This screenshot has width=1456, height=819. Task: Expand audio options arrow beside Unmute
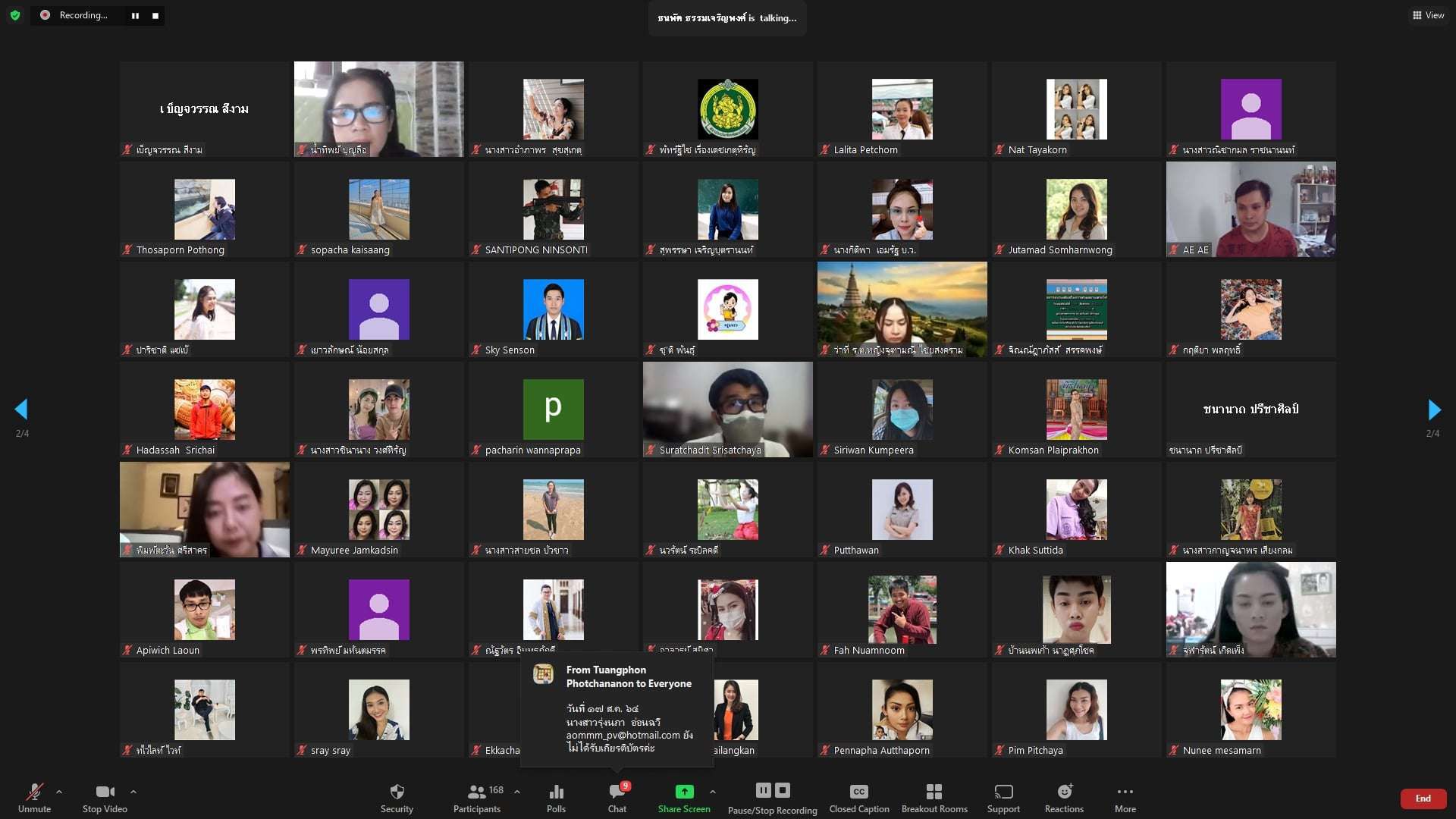pyautogui.click(x=59, y=792)
